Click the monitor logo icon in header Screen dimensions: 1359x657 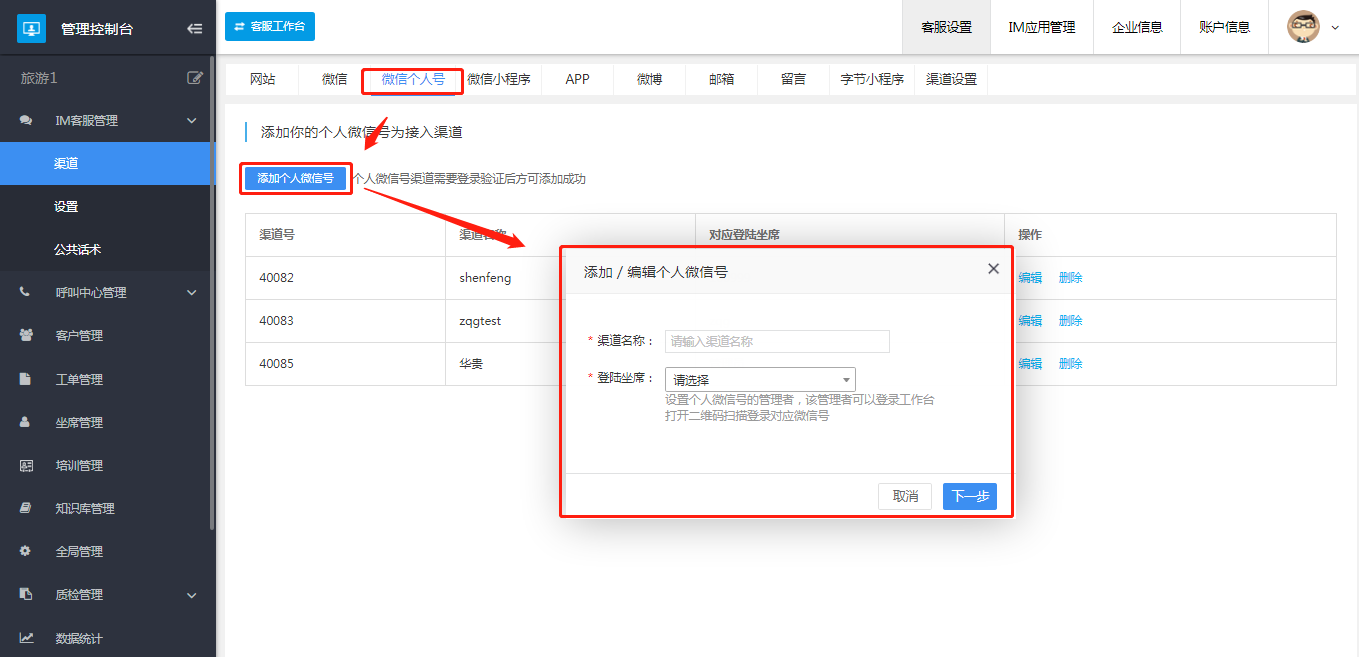[x=32, y=28]
